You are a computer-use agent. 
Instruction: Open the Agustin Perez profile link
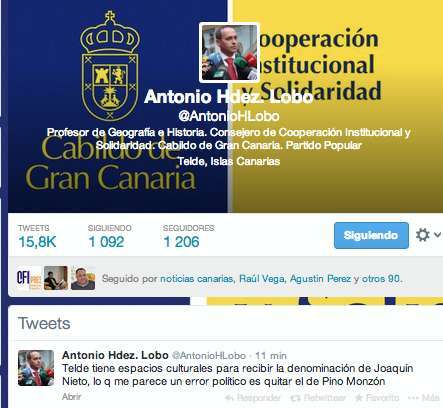click(x=320, y=279)
